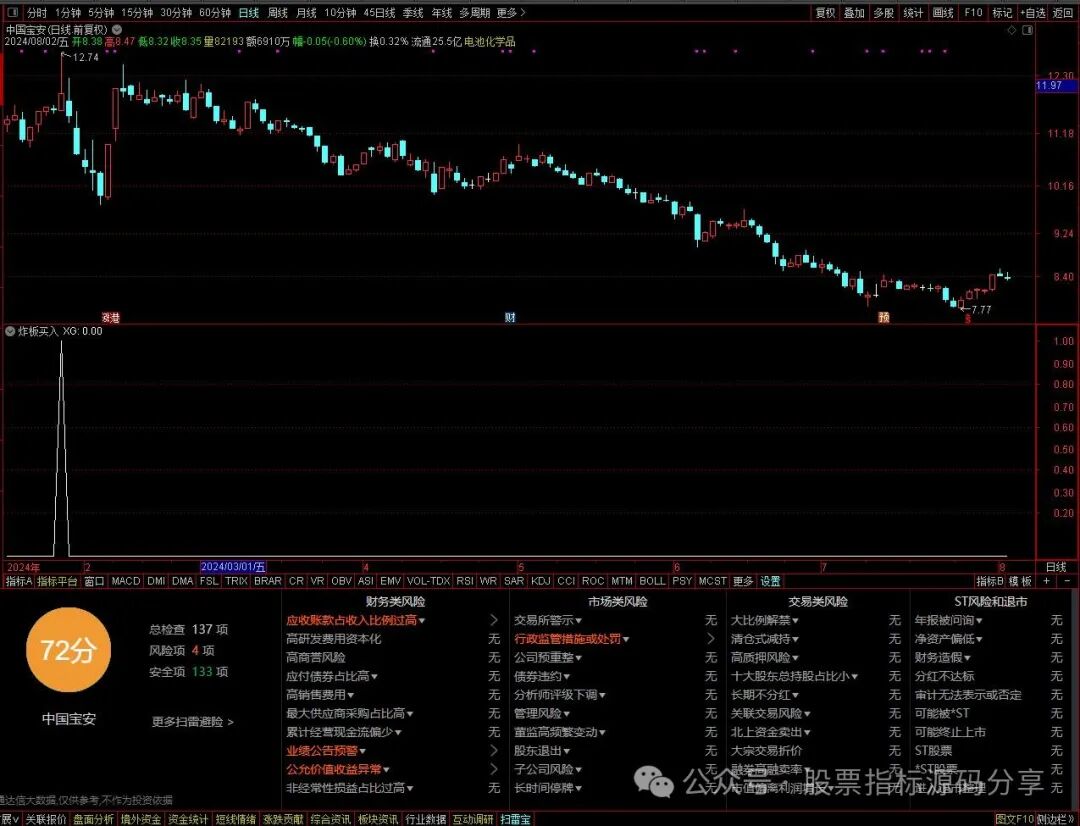Switch to 扫雷宝 bottom tab

[515, 819]
